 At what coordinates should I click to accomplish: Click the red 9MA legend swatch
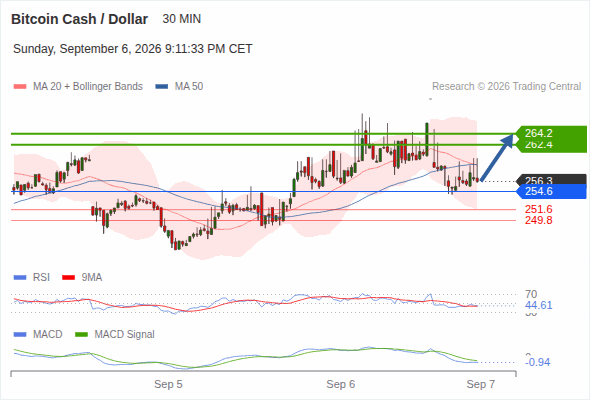(x=68, y=278)
